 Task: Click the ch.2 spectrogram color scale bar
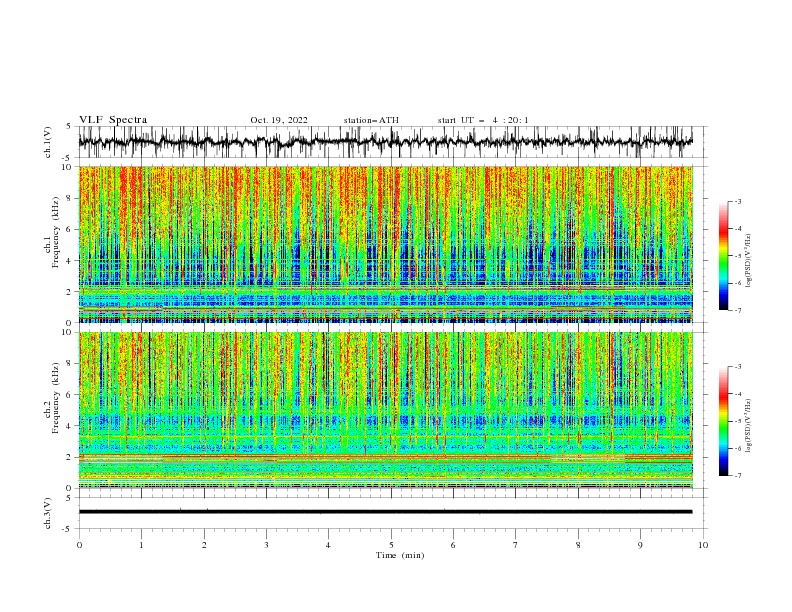tap(723, 421)
